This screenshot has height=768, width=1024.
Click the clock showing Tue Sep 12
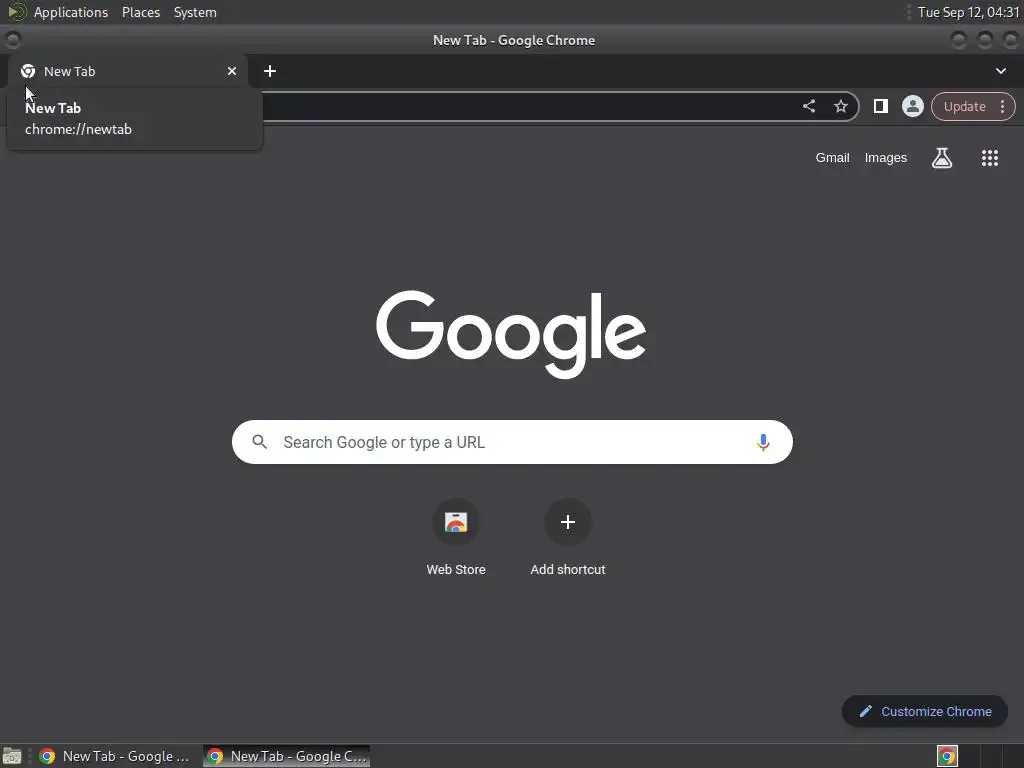tap(968, 12)
